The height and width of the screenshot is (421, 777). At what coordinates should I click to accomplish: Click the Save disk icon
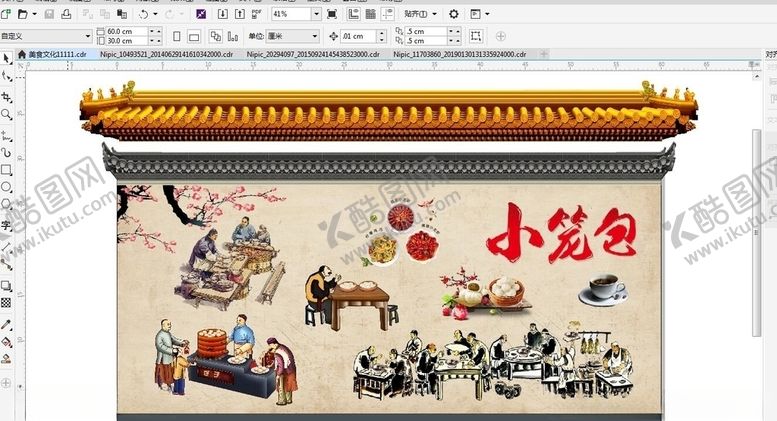(49, 14)
